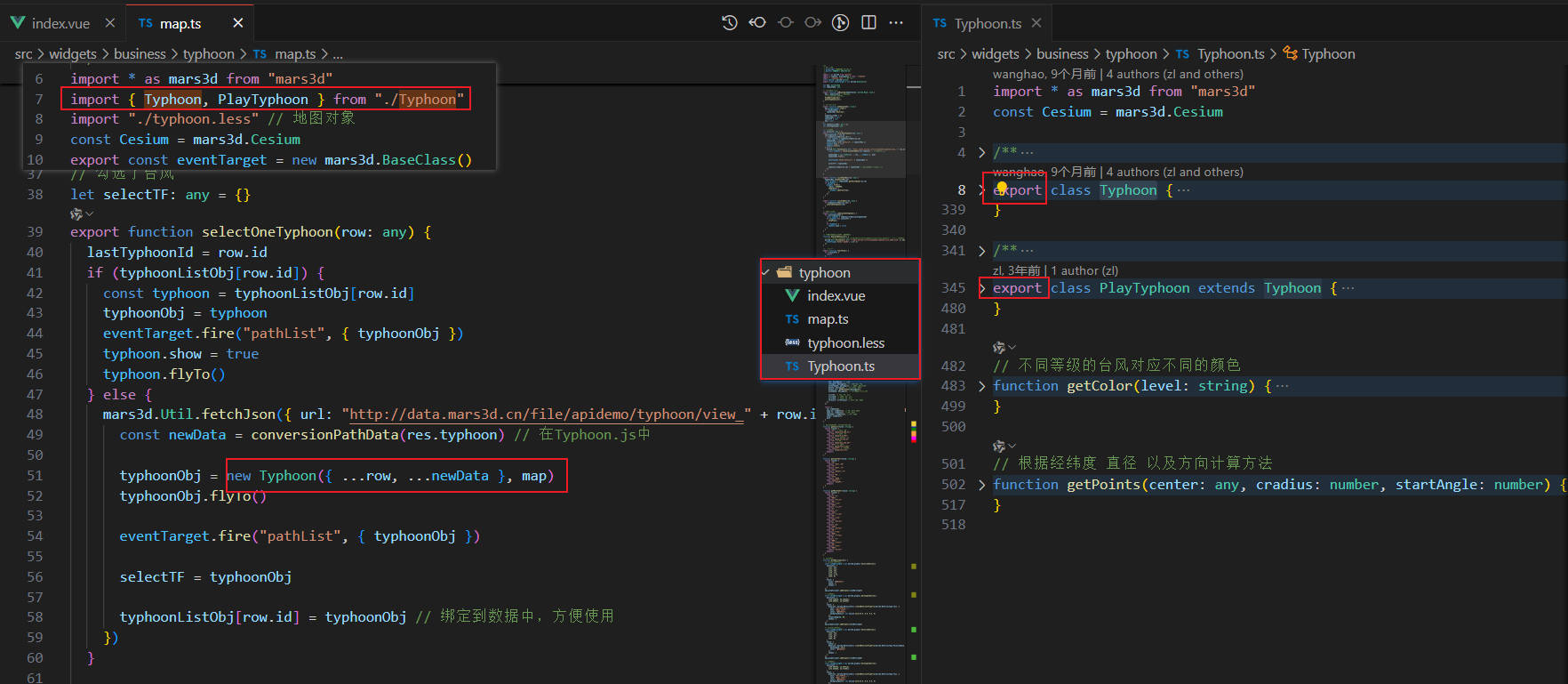
Task: Open the More Actions ellipsis menu
Action: tap(896, 23)
